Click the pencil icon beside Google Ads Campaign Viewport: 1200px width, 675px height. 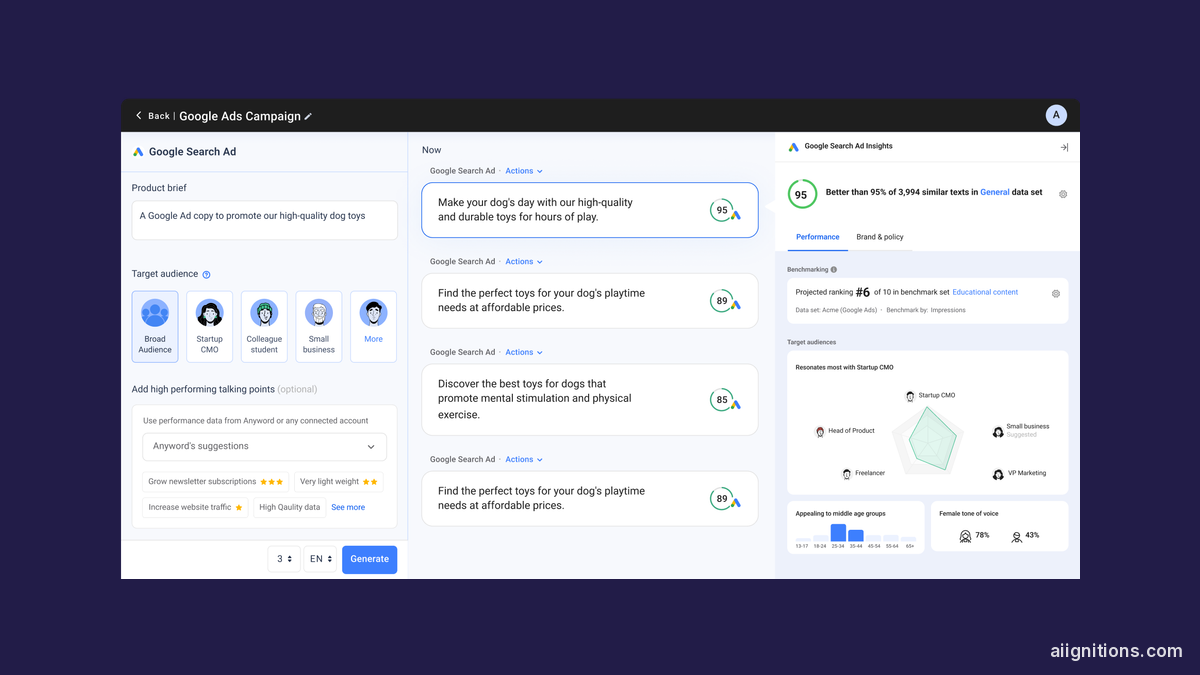(308, 116)
